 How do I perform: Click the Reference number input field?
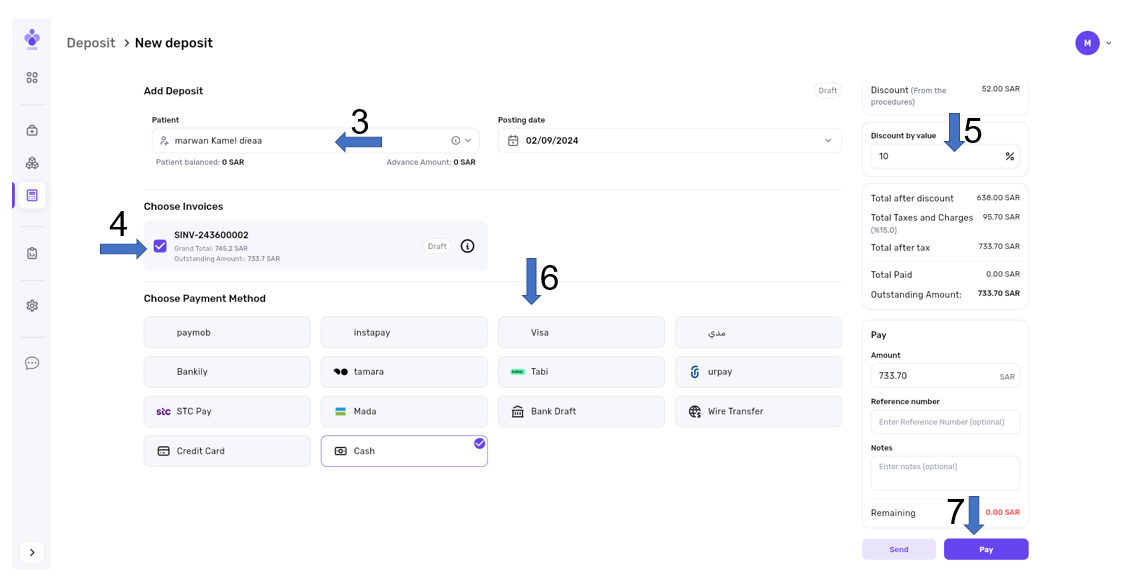(944, 422)
